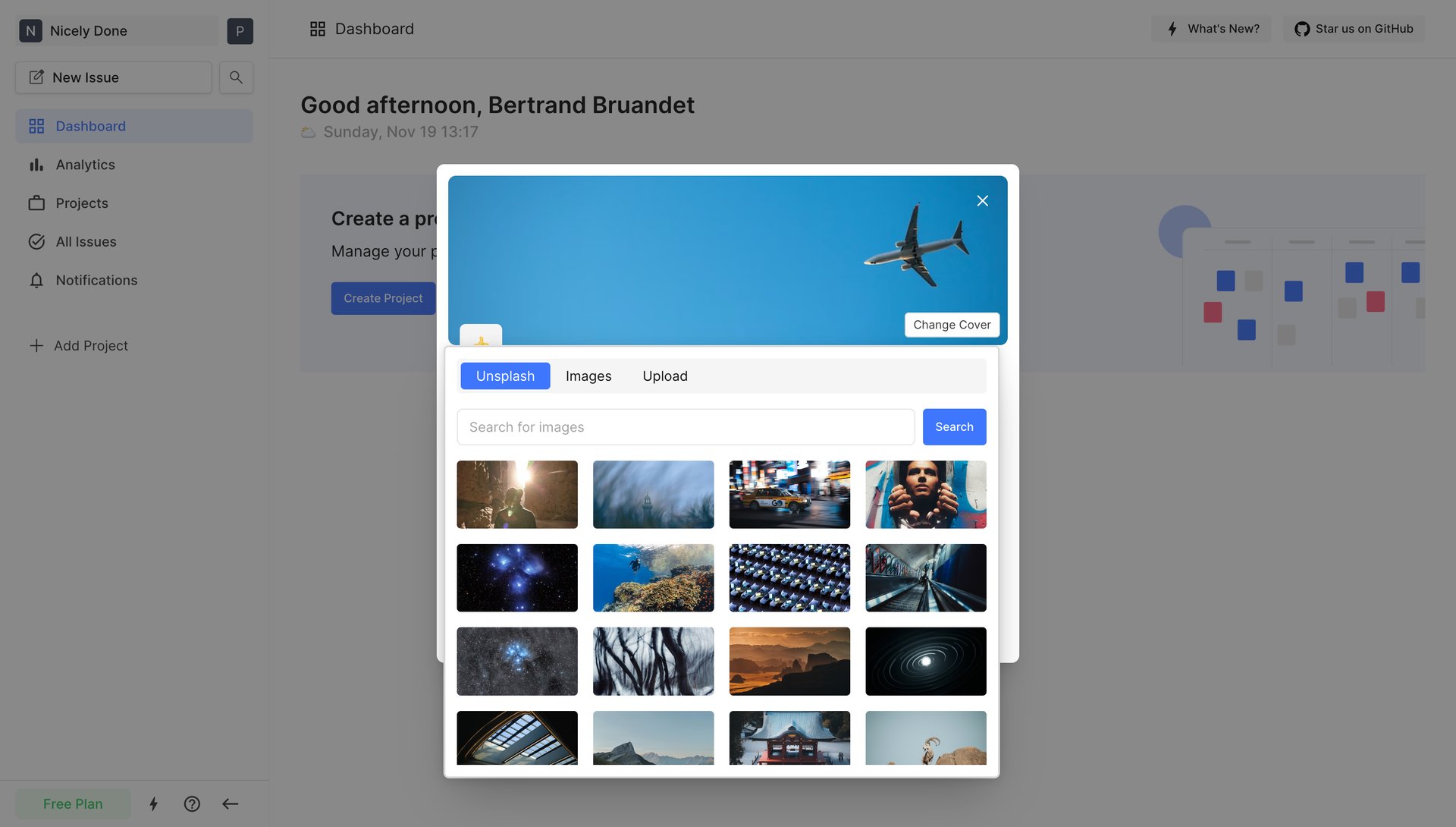Click the emoji icon below the cover
This screenshot has height=827, width=1456.
tap(481, 336)
